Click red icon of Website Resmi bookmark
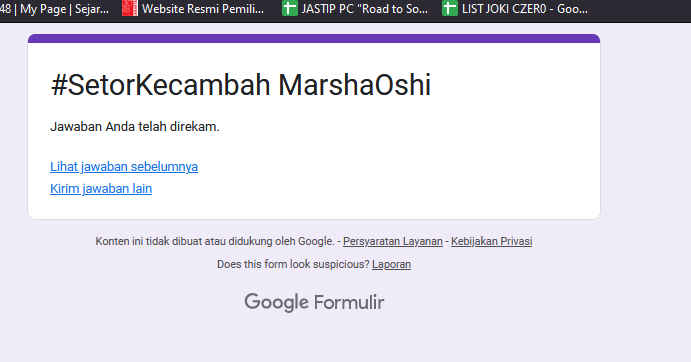 click(x=130, y=8)
